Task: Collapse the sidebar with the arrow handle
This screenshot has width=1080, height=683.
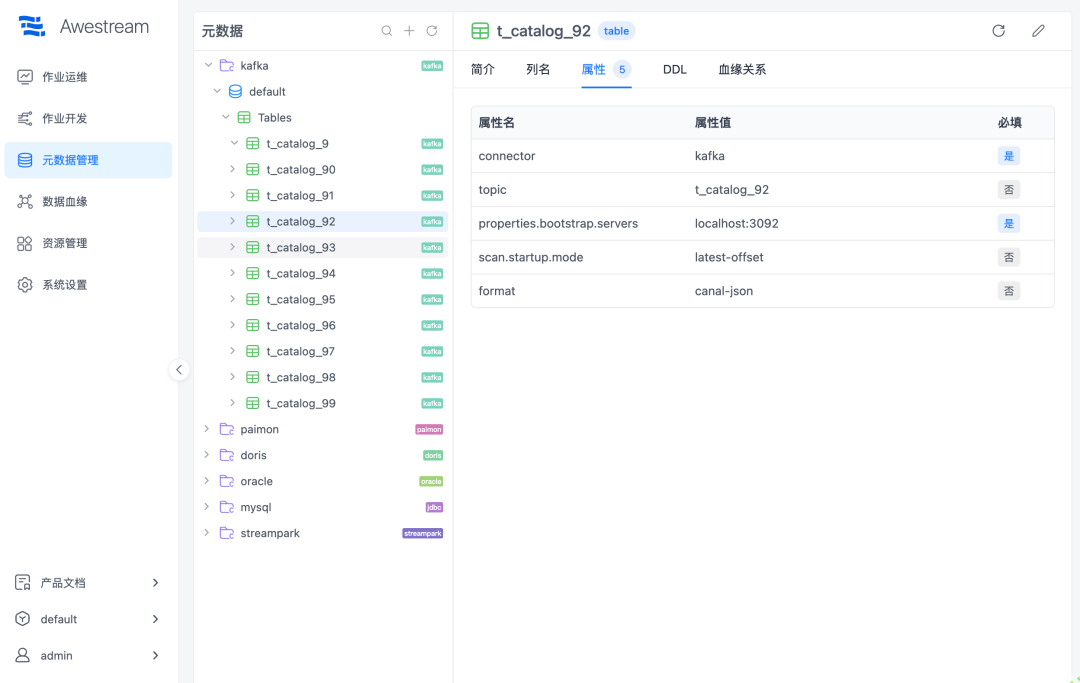Action: click(x=179, y=370)
